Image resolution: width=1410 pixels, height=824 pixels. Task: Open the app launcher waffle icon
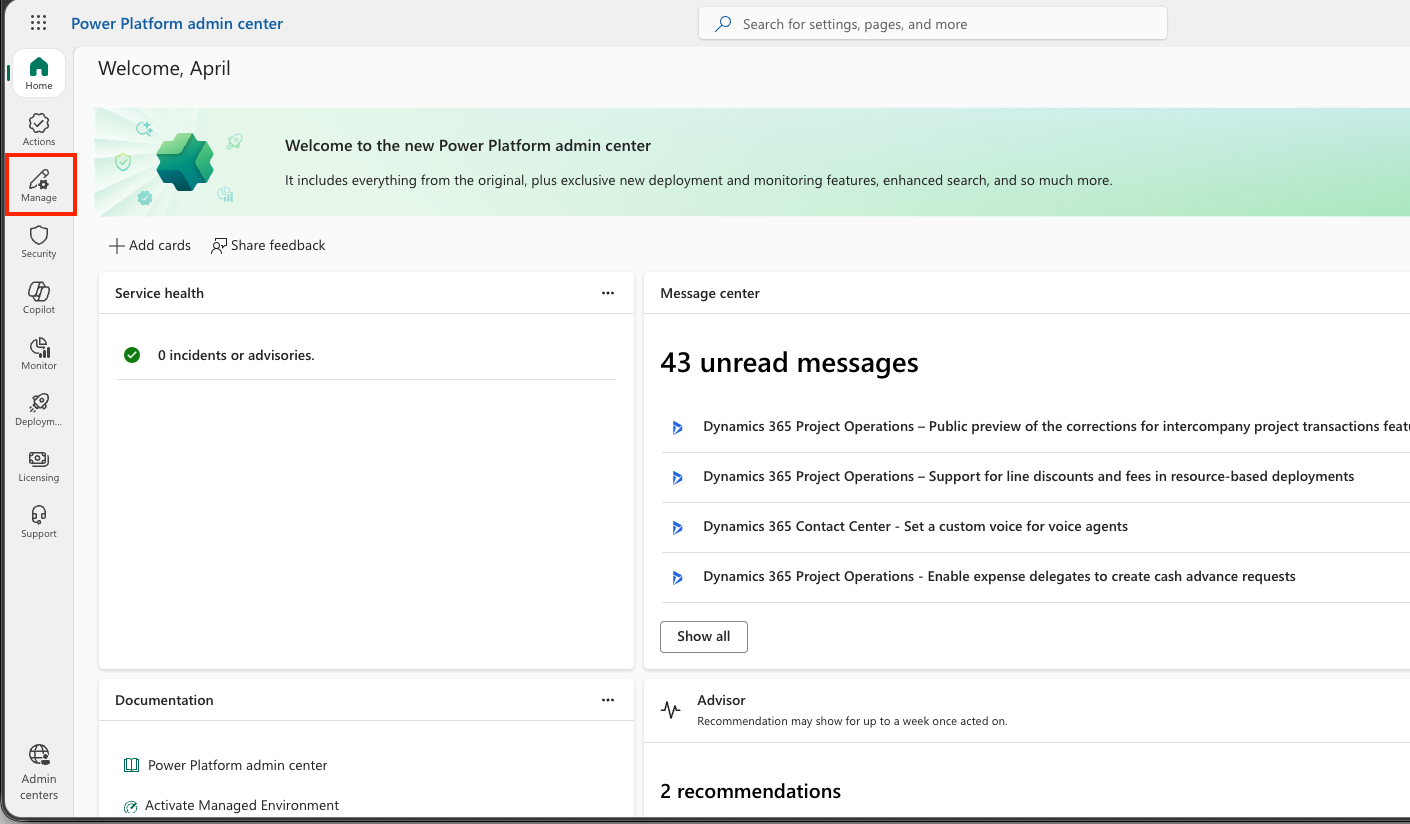pos(39,23)
